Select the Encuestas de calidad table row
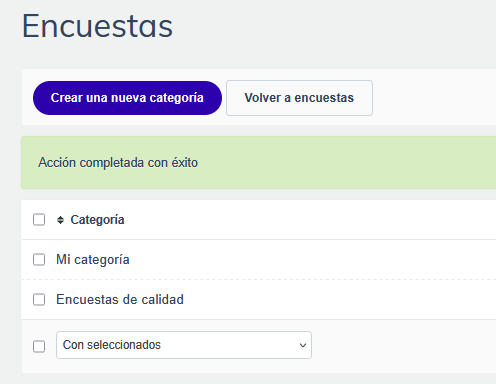 coord(259,300)
